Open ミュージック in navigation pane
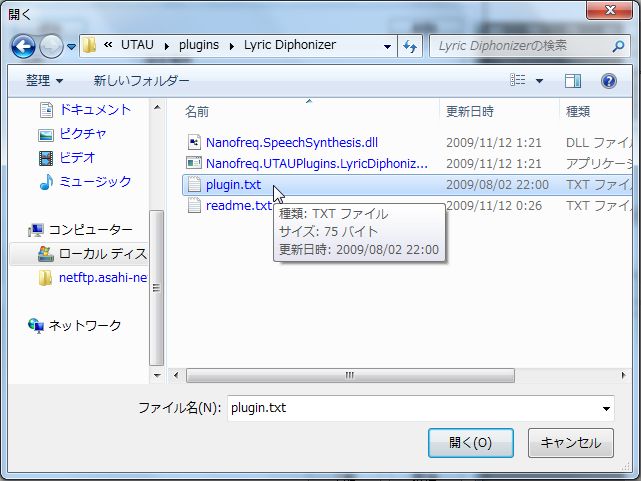Viewport: 641px width, 481px height. [95, 181]
